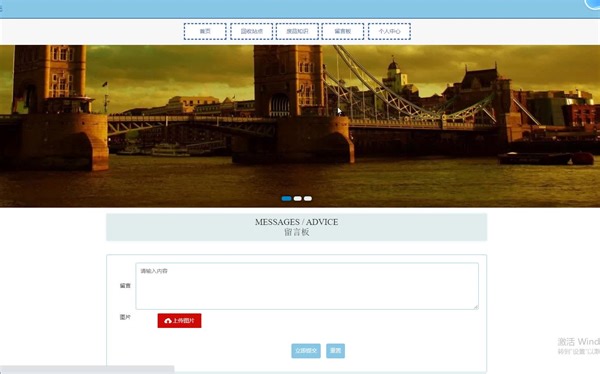Click the MESSAGES / ADVICE heading
600x374 pixels.
pyautogui.click(x=297, y=222)
